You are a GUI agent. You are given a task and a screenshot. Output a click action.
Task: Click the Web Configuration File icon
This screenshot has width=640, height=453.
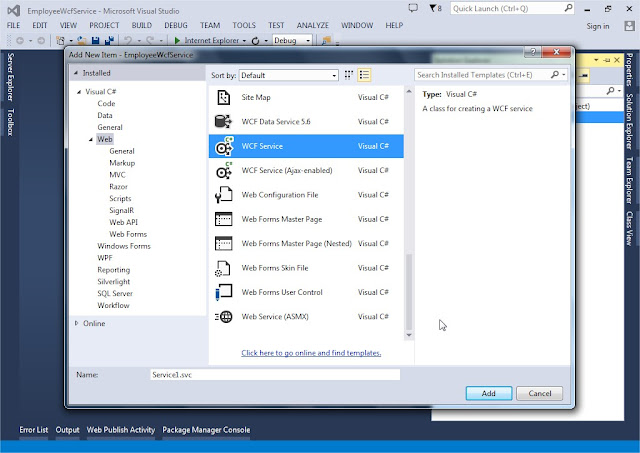click(x=223, y=195)
